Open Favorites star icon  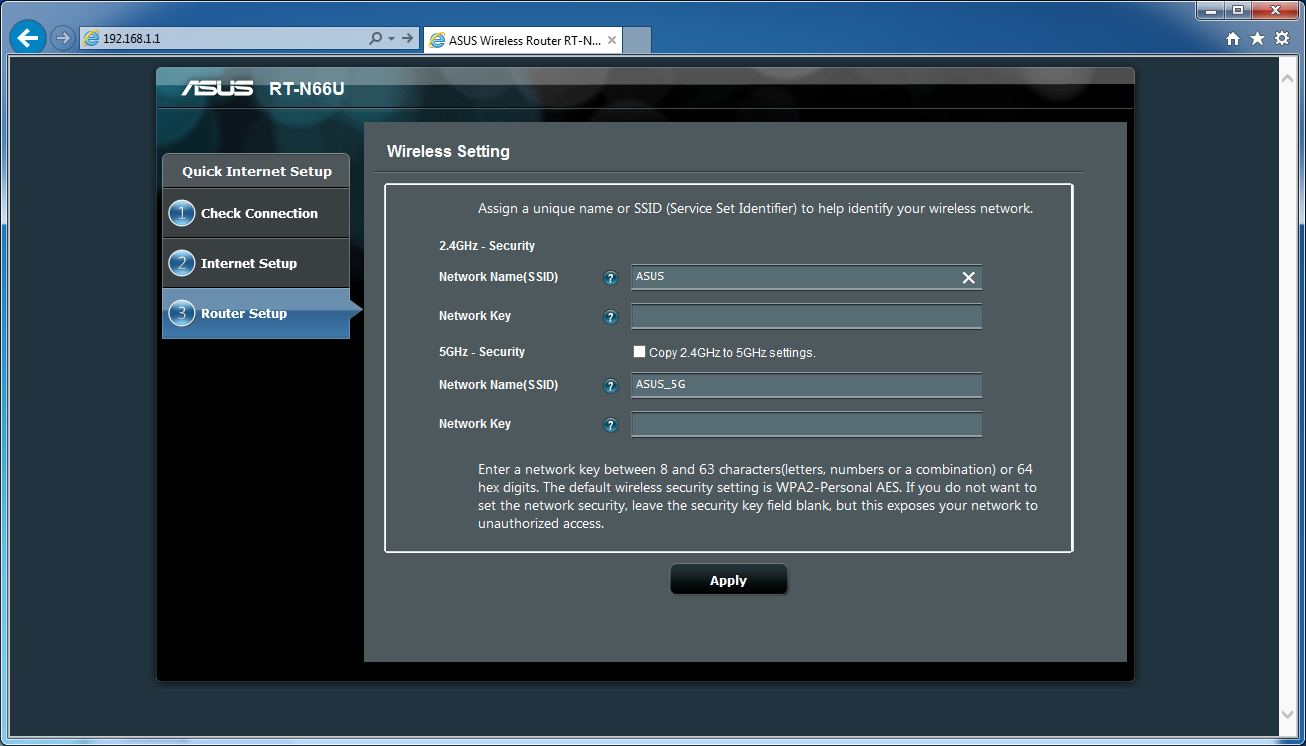point(1257,38)
